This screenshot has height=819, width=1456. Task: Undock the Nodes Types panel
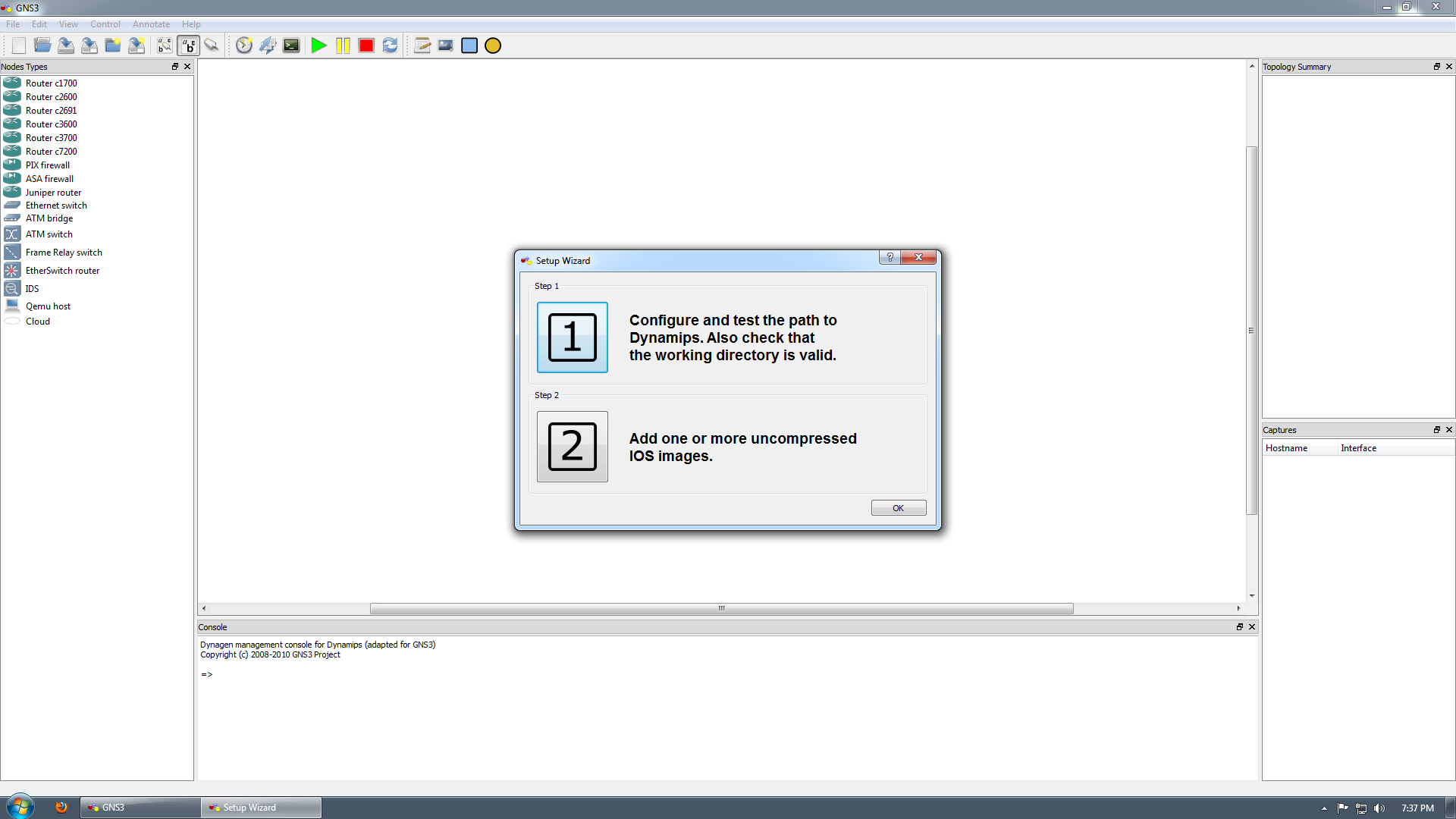(x=175, y=67)
